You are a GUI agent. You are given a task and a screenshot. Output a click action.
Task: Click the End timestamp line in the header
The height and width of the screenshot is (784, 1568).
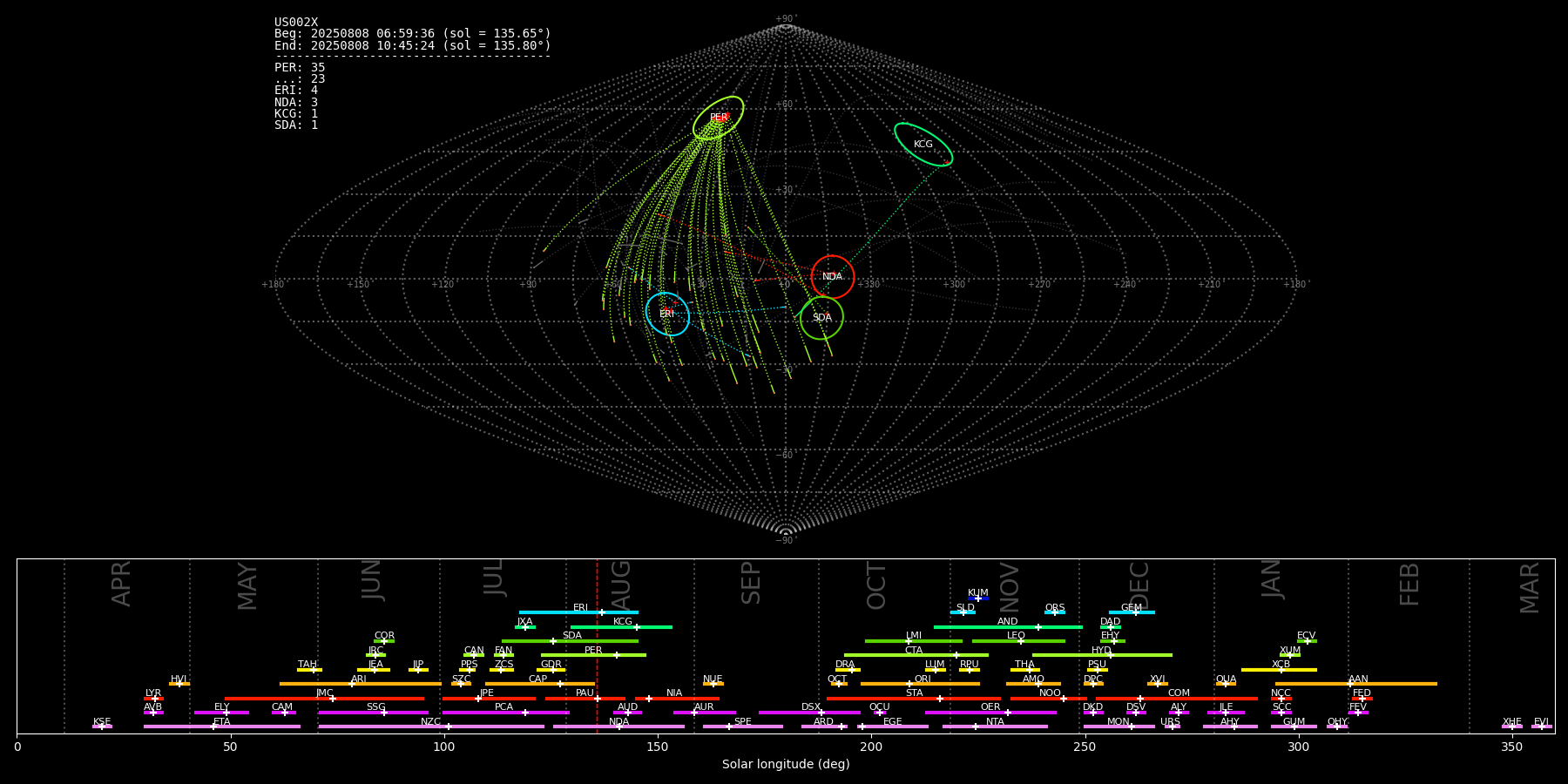[413, 45]
